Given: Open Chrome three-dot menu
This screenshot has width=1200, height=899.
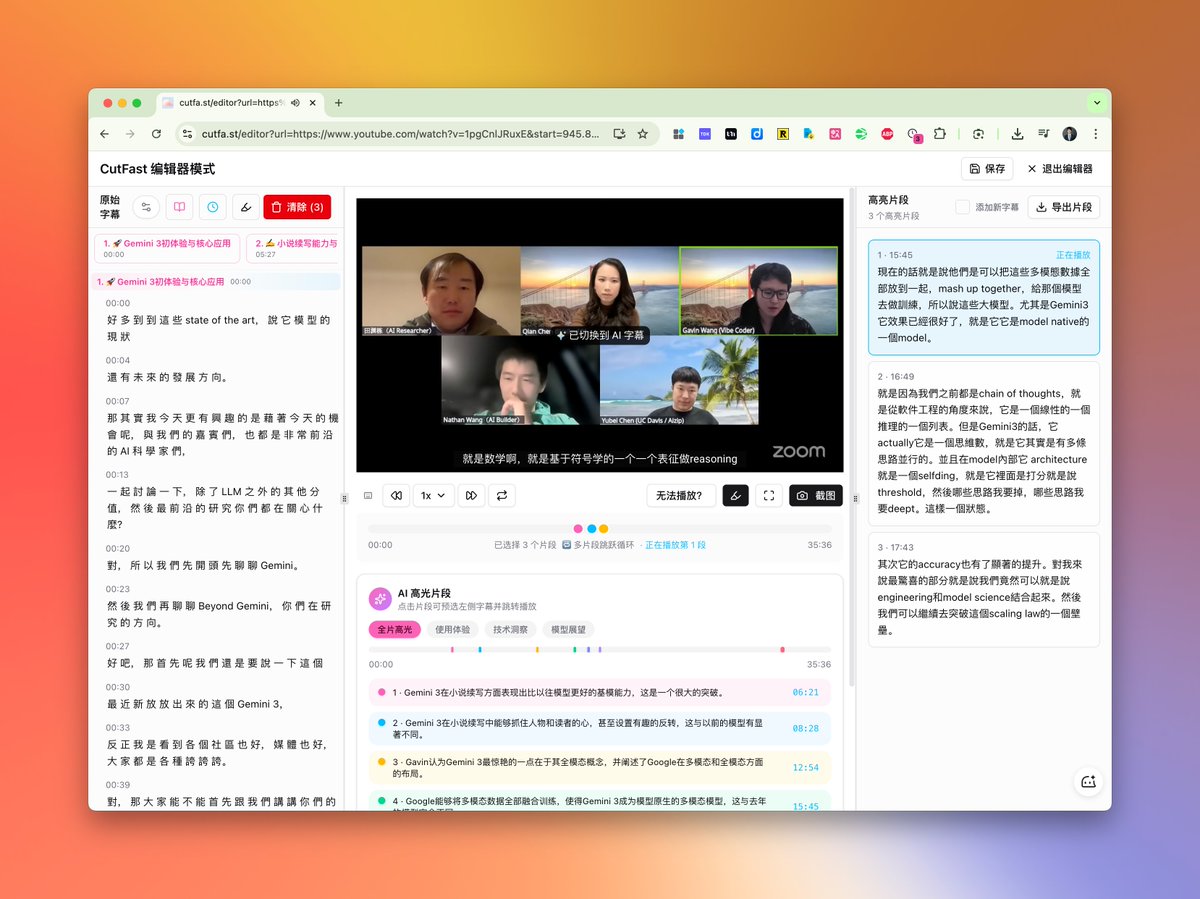Looking at the screenshot, I should [x=1096, y=134].
